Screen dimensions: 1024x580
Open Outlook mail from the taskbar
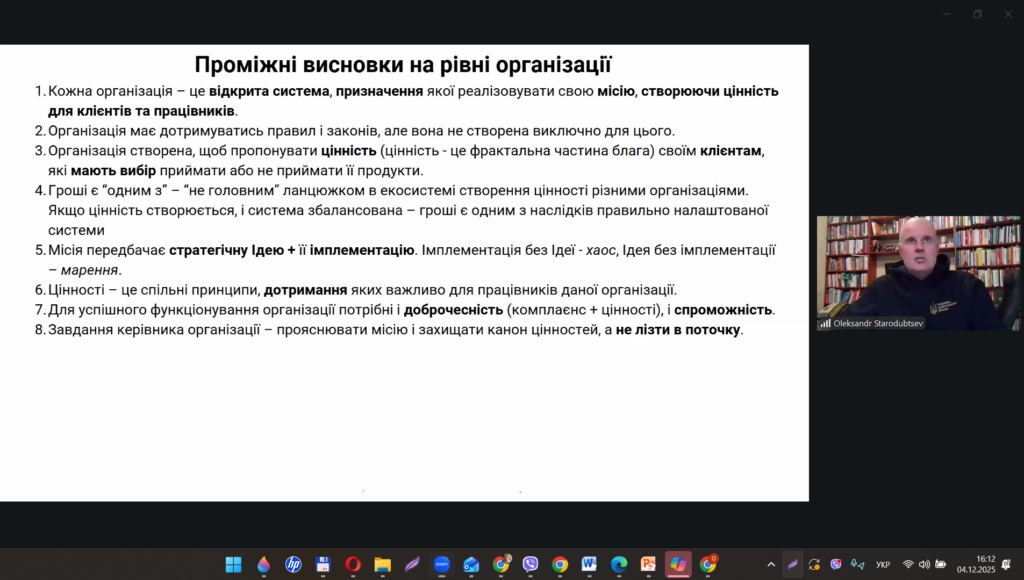click(471, 564)
